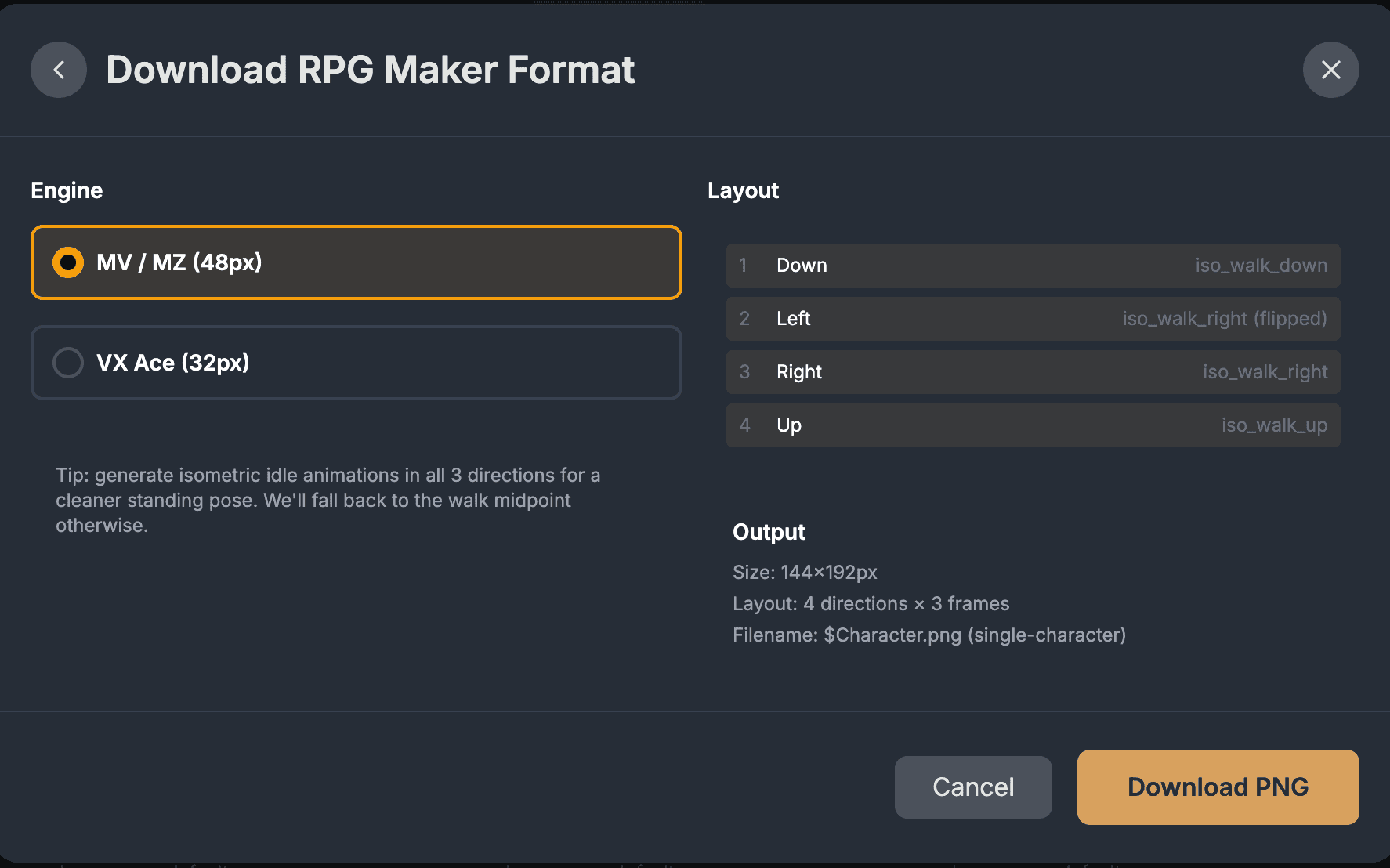Click the Cancel button
The image size is (1390, 868).
click(x=973, y=787)
